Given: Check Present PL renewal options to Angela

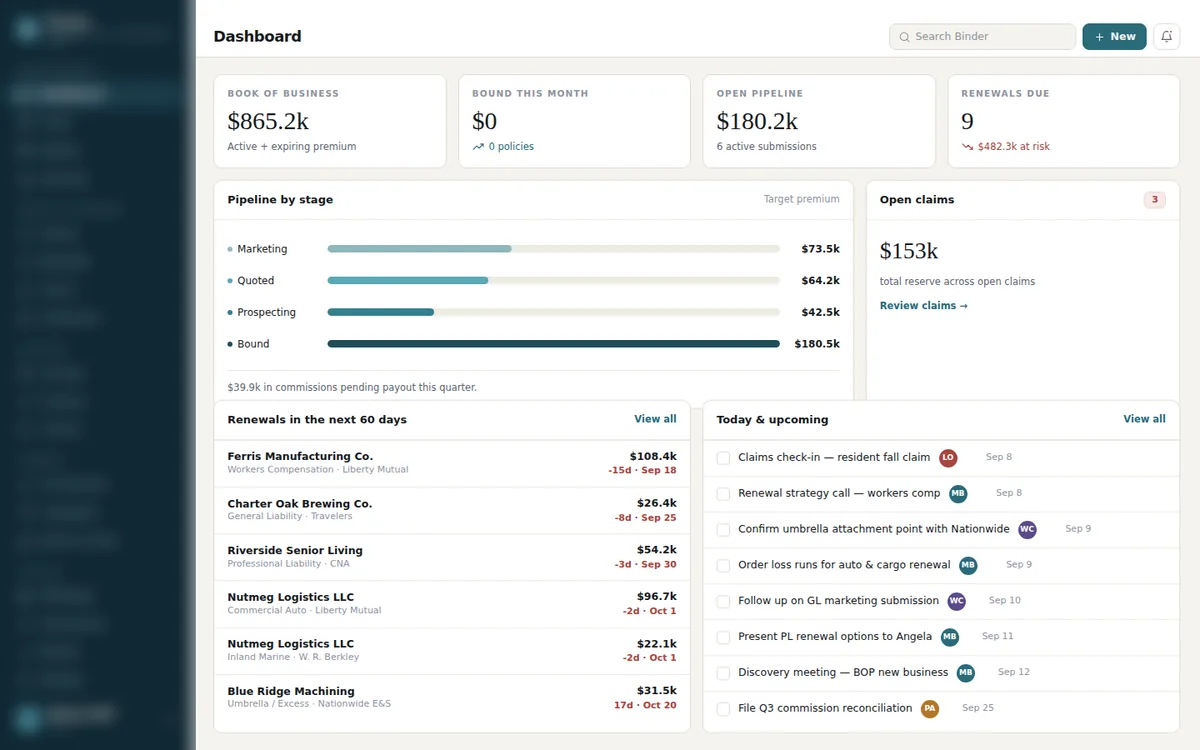Looking at the screenshot, I should pyautogui.click(x=723, y=637).
